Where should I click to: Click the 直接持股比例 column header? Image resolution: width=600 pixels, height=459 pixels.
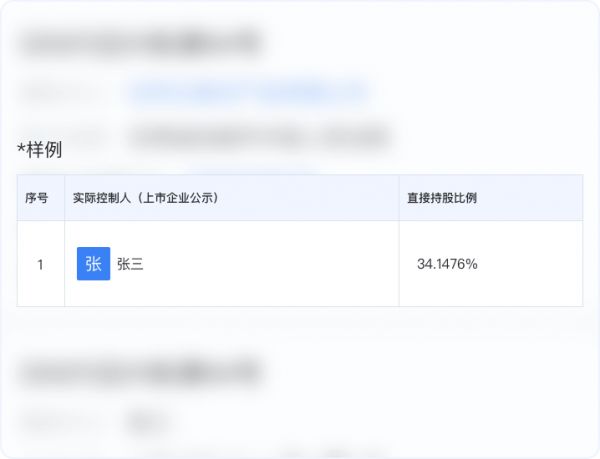pos(442,198)
